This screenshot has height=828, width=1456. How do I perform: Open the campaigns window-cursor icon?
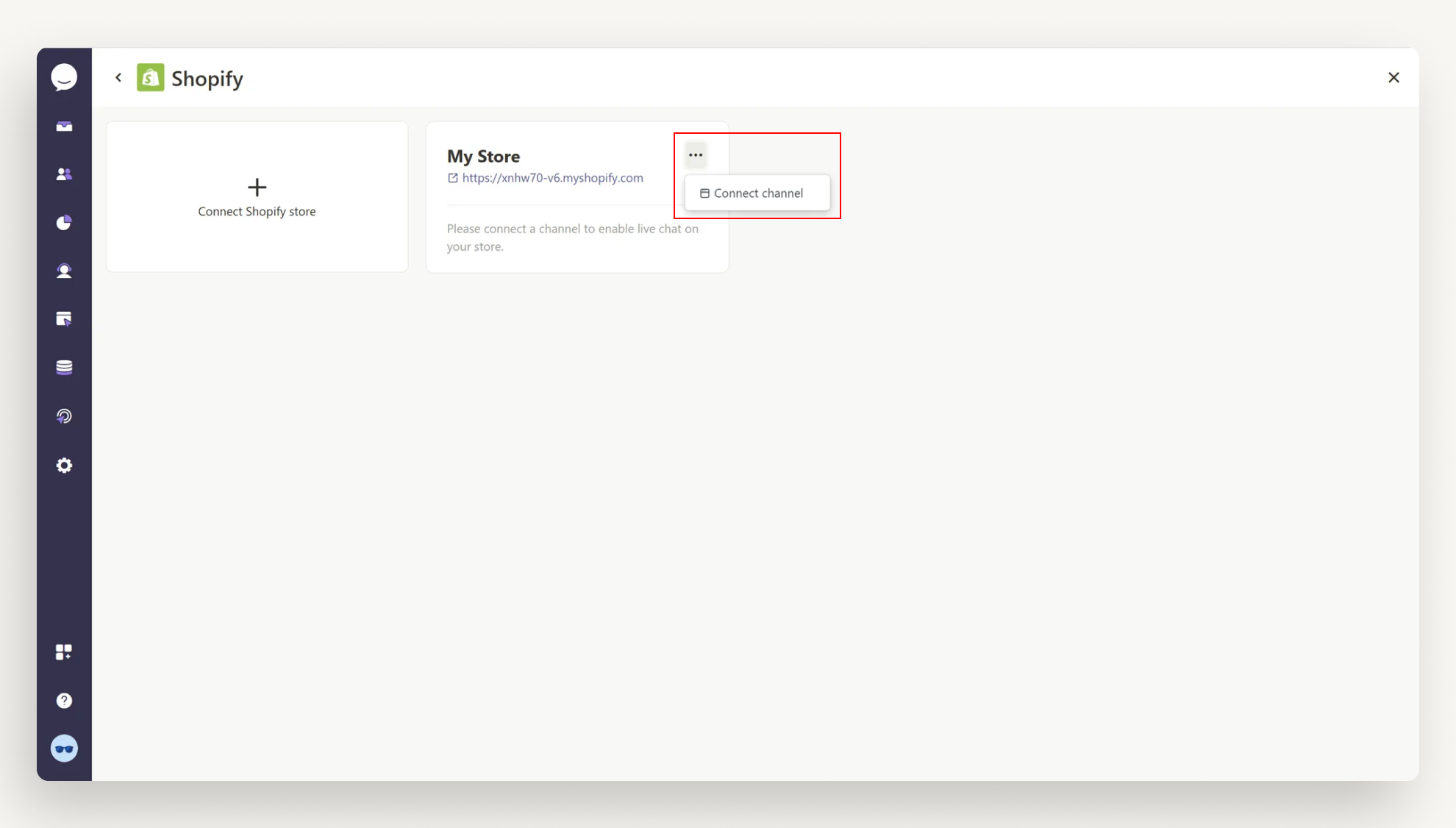64,319
